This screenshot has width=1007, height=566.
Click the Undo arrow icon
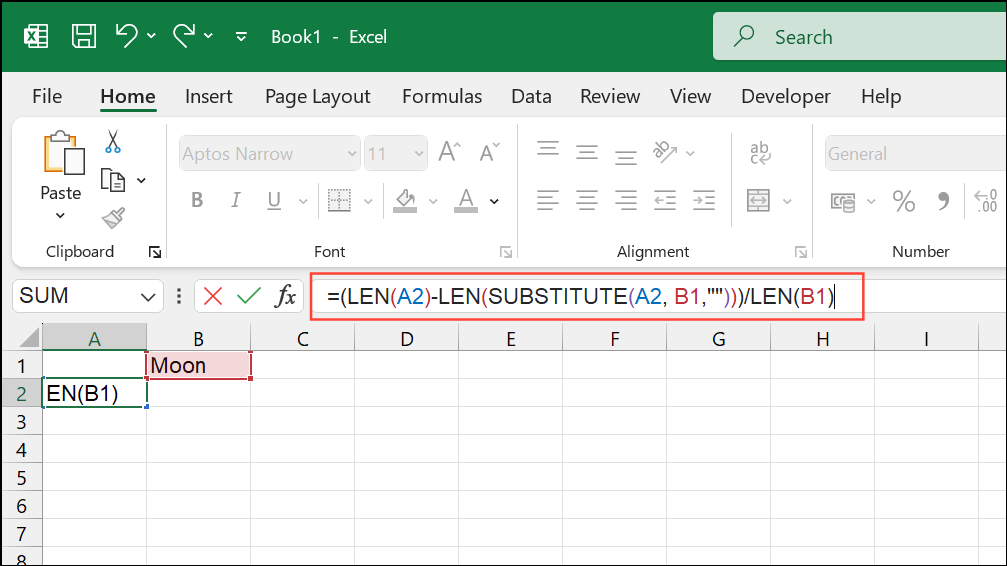[x=127, y=36]
